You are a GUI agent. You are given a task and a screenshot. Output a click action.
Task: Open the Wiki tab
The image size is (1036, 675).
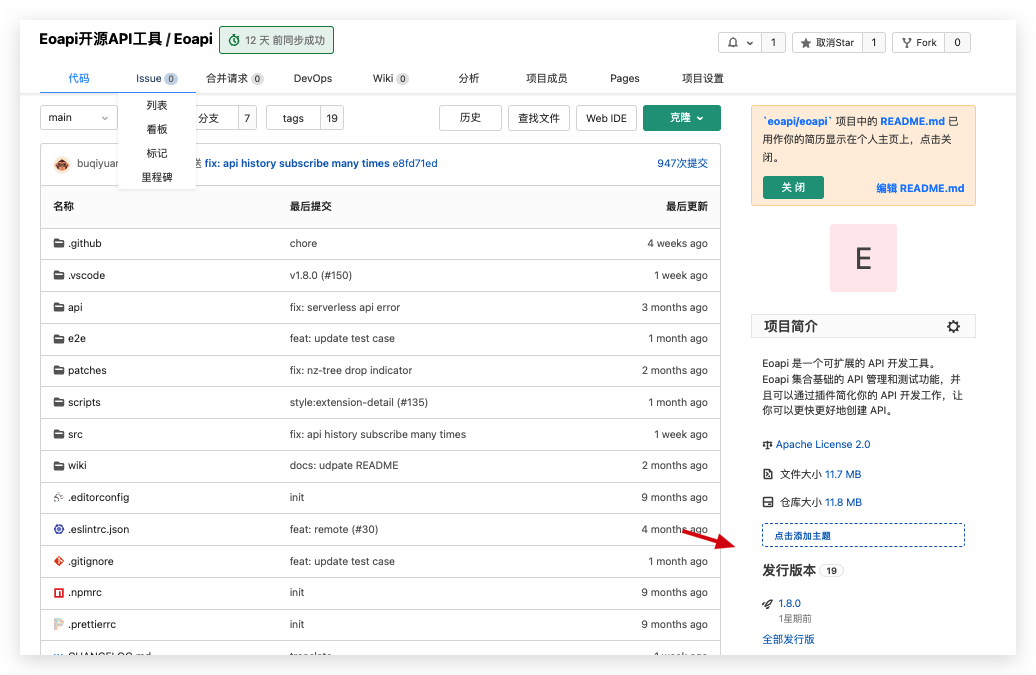390,79
